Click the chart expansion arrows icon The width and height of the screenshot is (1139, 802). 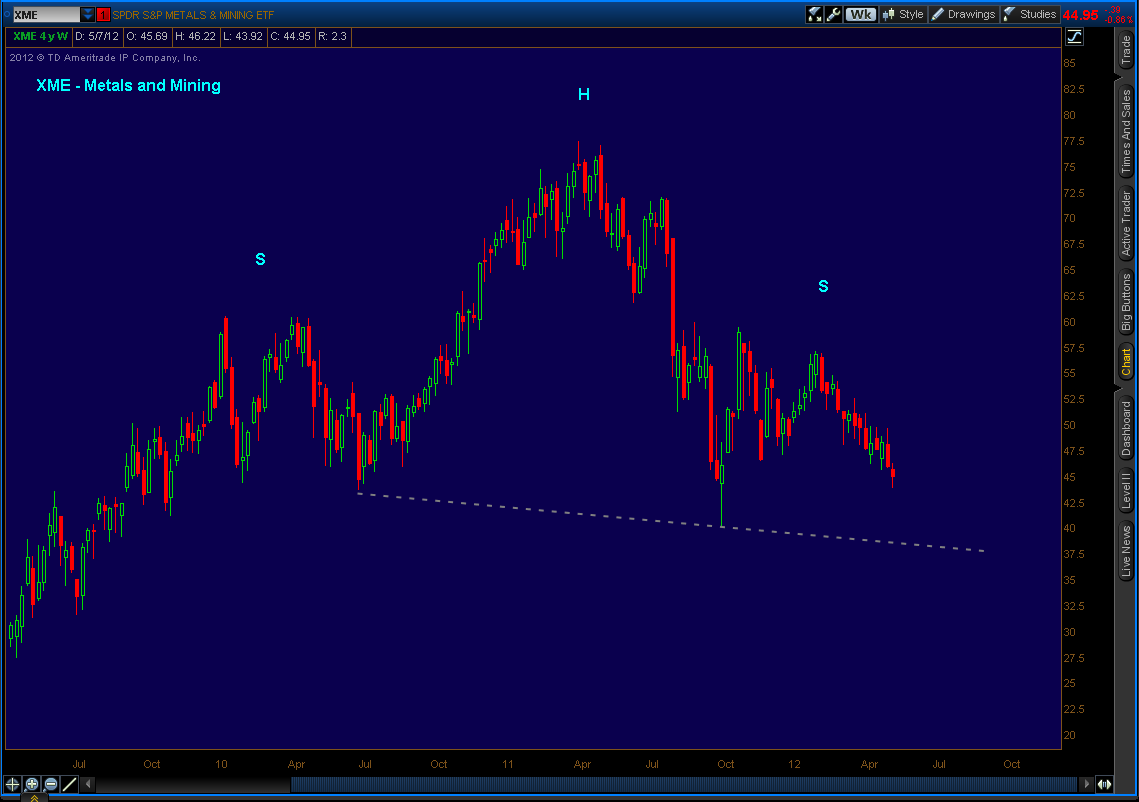coord(1104,784)
